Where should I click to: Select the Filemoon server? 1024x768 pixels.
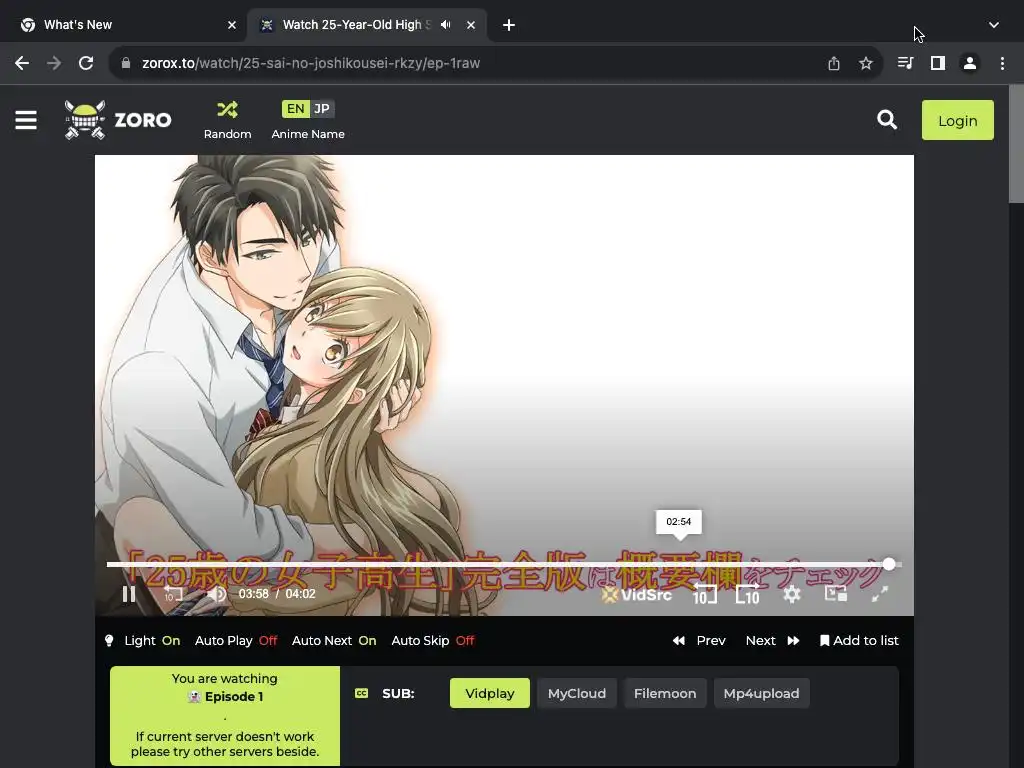point(665,694)
